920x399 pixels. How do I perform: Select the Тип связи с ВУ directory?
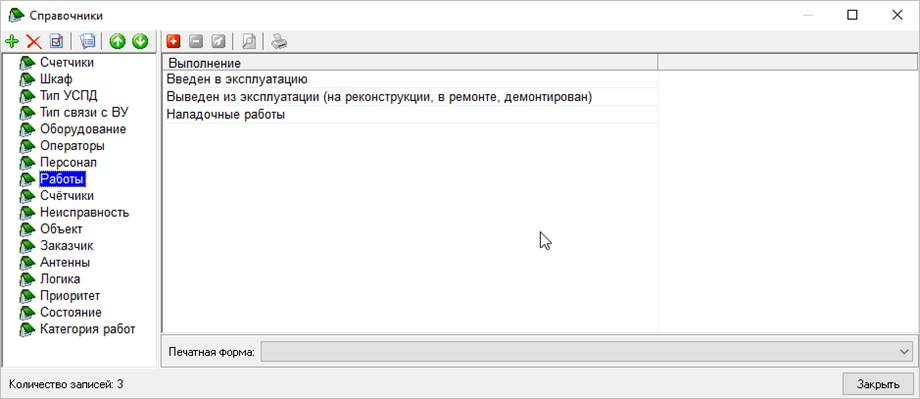pos(84,112)
